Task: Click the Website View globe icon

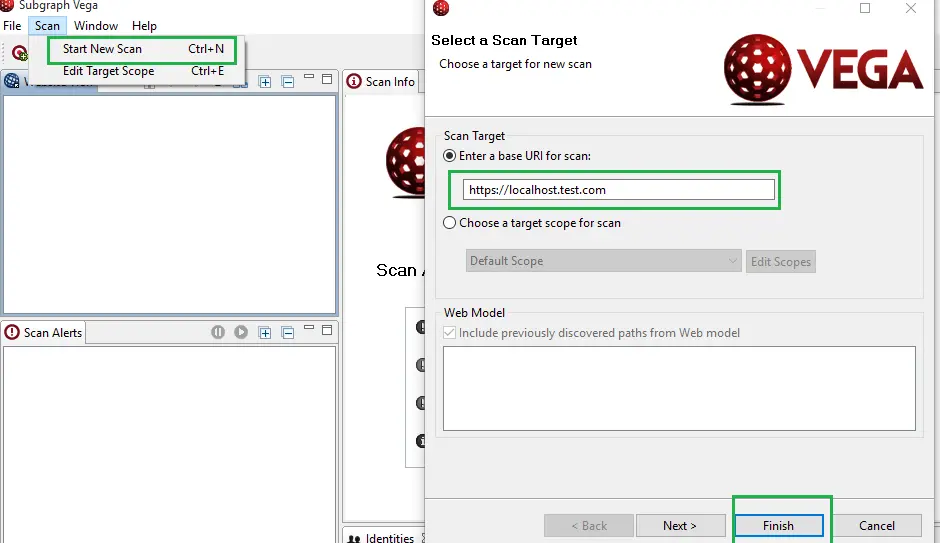Action: click(11, 80)
